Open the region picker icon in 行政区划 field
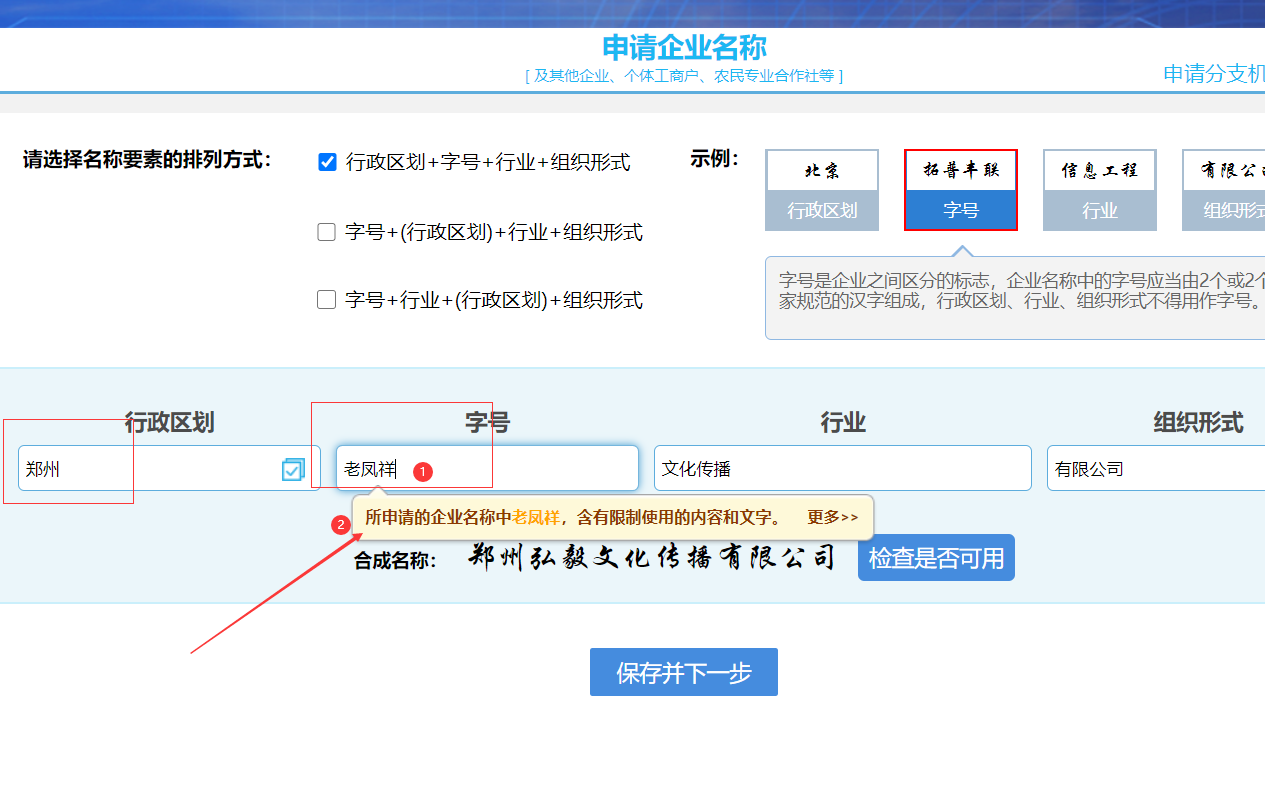Image resolution: width=1265 pixels, height=805 pixels. pos(293,467)
